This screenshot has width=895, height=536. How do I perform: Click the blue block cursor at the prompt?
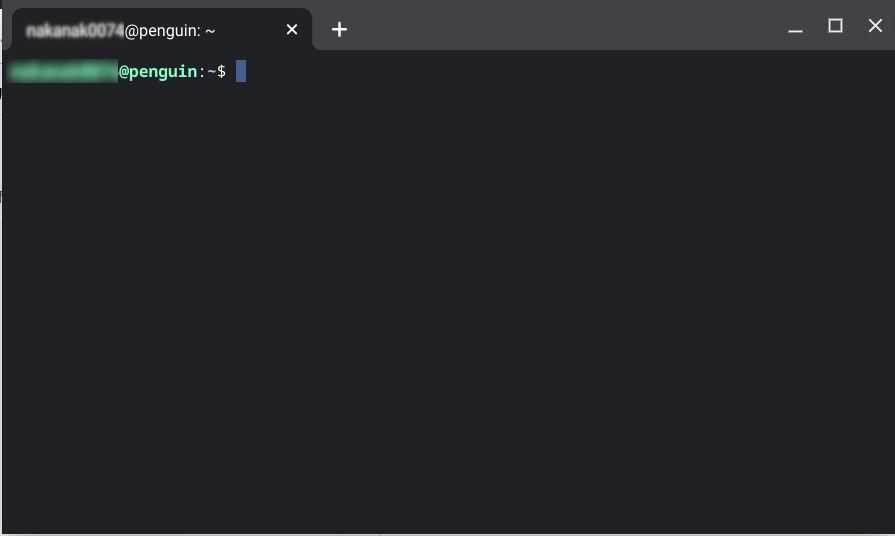(x=241, y=71)
